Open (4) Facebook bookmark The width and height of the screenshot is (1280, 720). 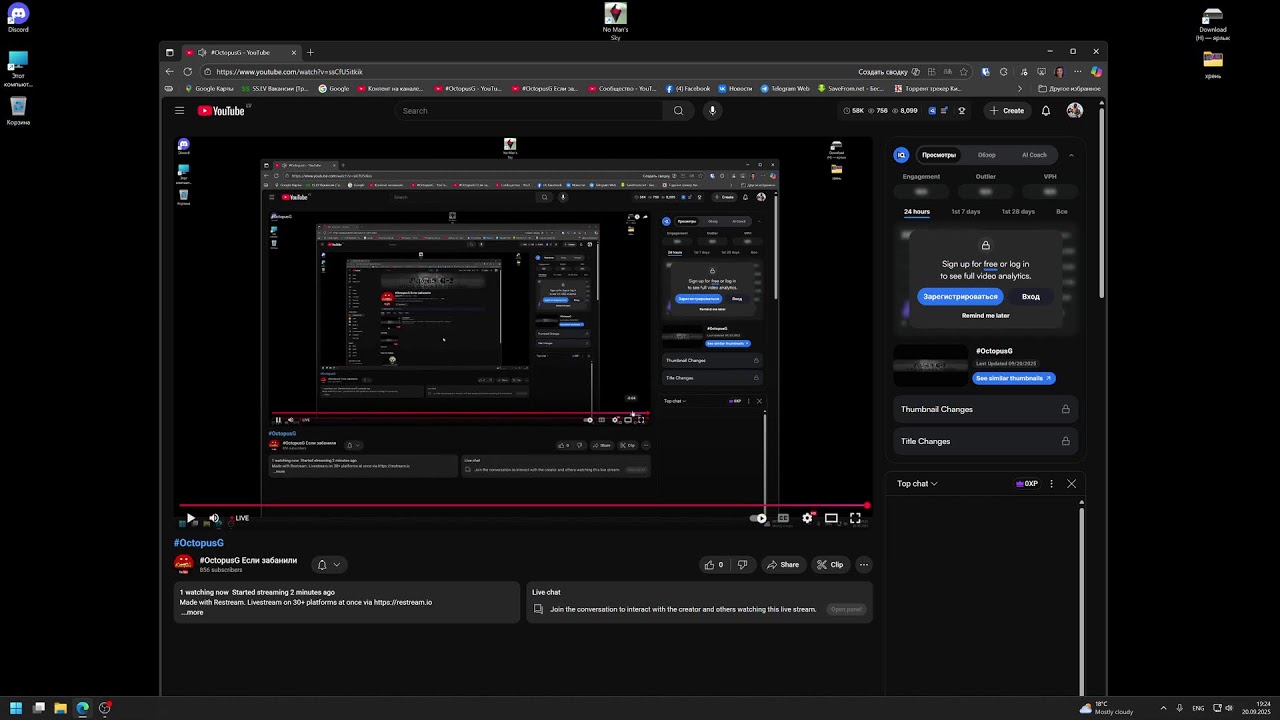[x=688, y=88]
